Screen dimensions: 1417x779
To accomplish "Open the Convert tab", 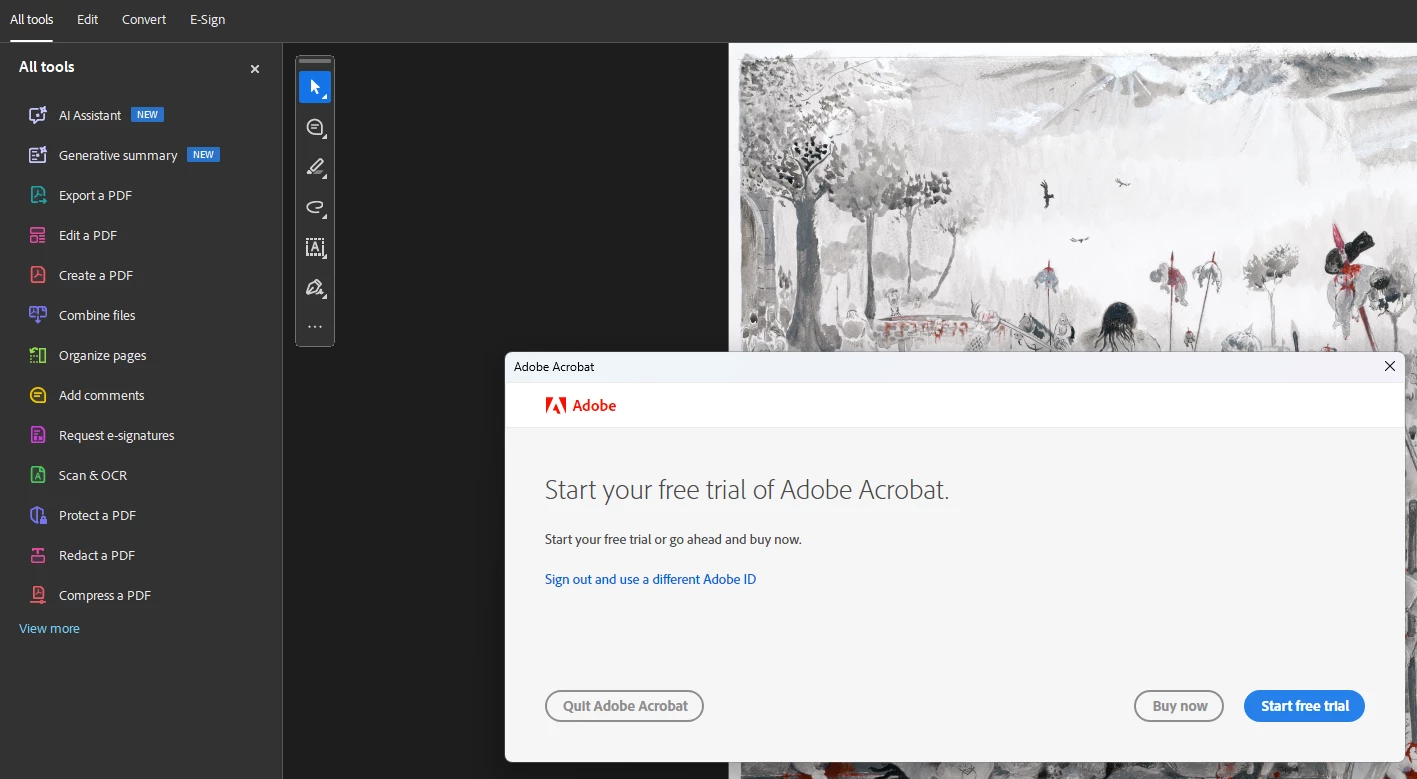I will click(x=144, y=20).
